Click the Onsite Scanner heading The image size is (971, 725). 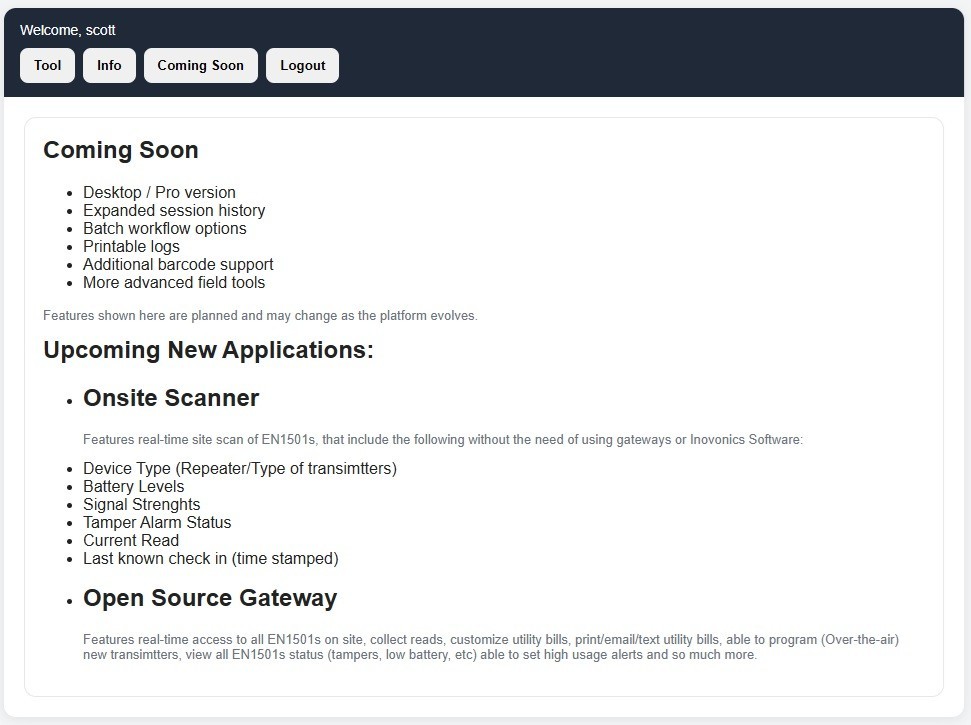[x=171, y=398]
